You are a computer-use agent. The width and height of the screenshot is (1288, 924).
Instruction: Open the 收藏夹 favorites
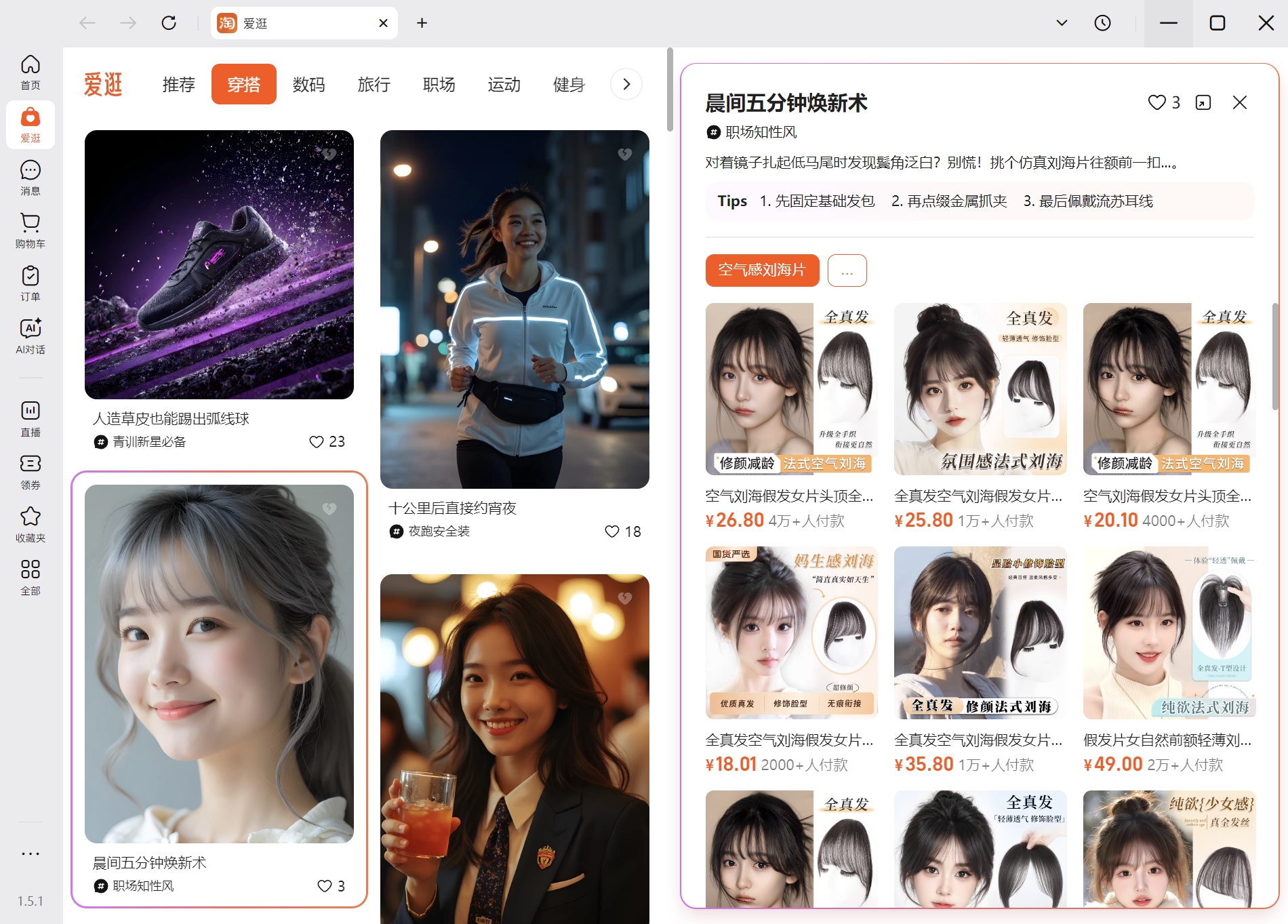(x=30, y=523)
